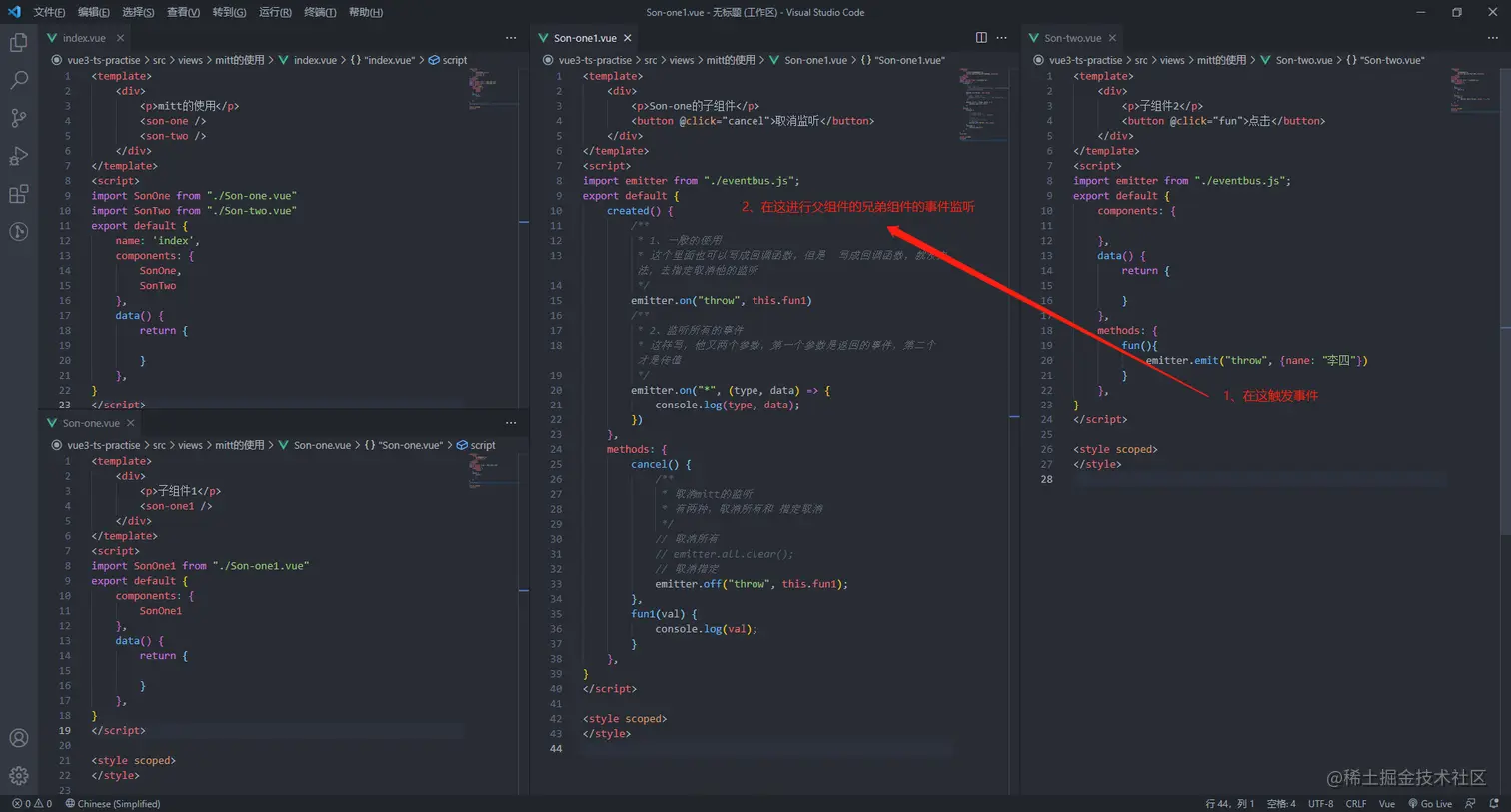1511x812 pixels.
Task: Open errors and warnings in status bar
Action: tap(32, 803)
